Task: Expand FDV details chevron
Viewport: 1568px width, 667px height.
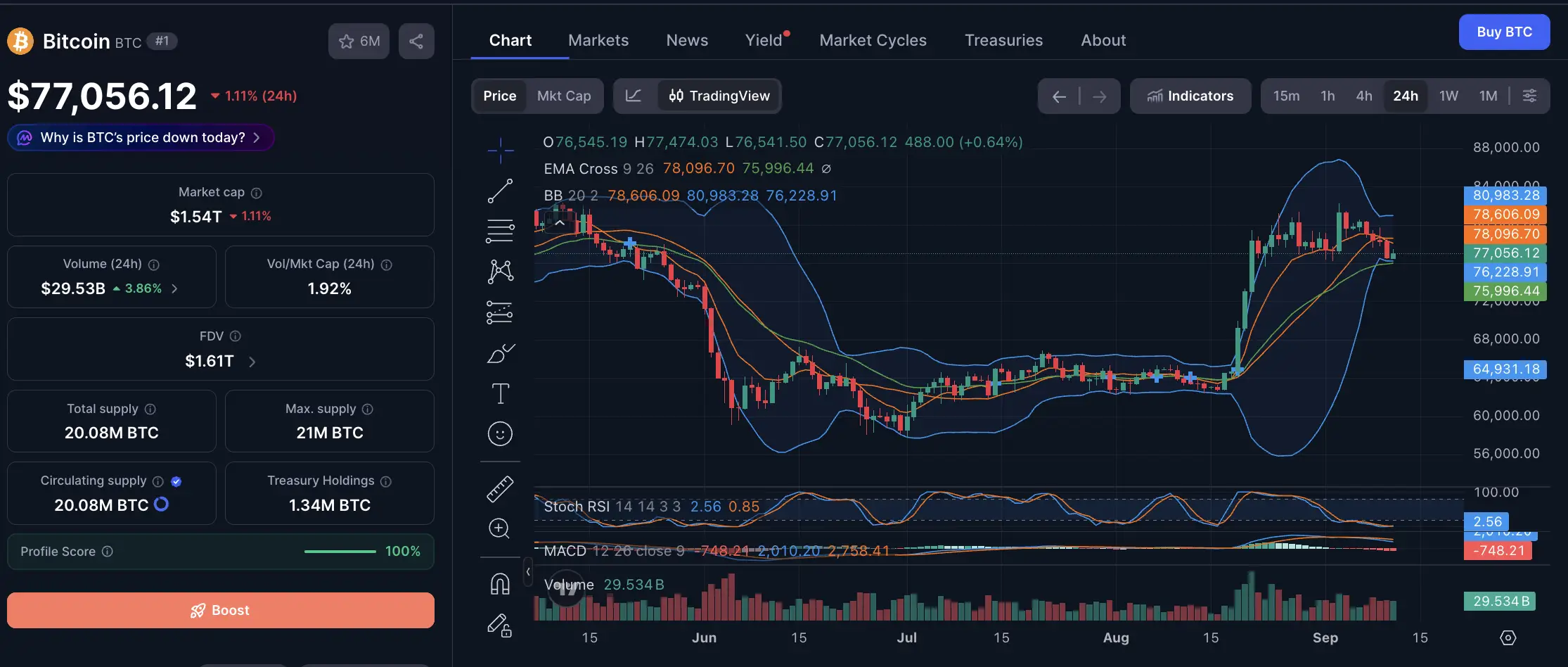Action: [x=252, y=362]
